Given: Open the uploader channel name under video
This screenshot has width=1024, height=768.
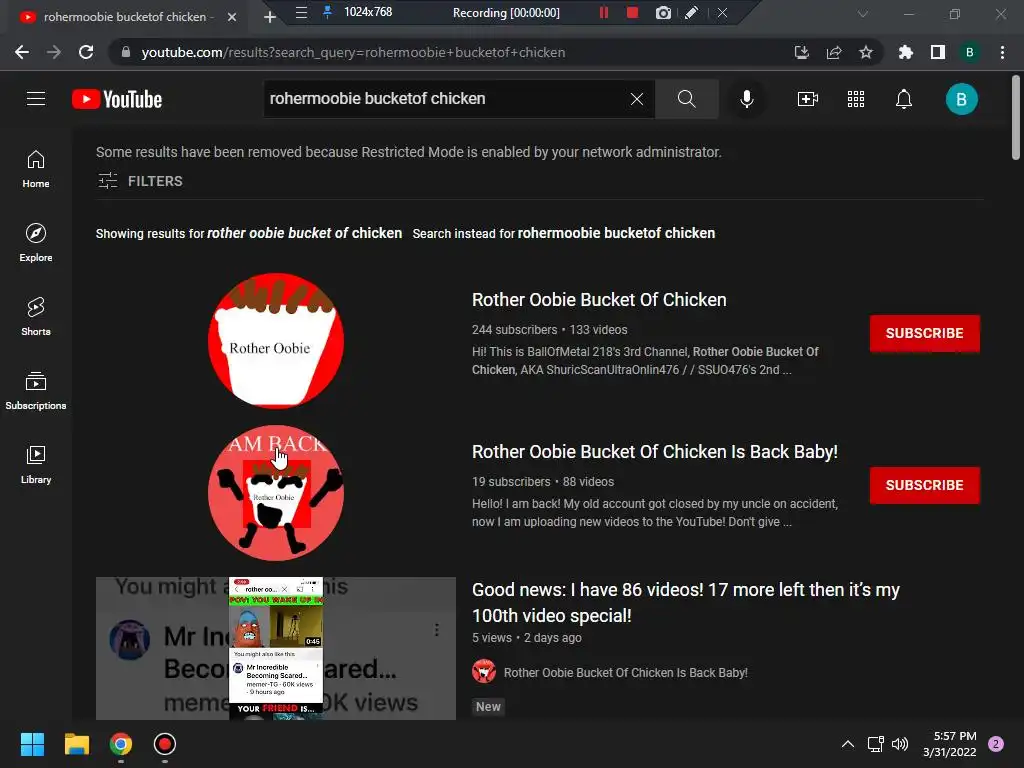Looking at the screenshot, I should coord(625,672).
